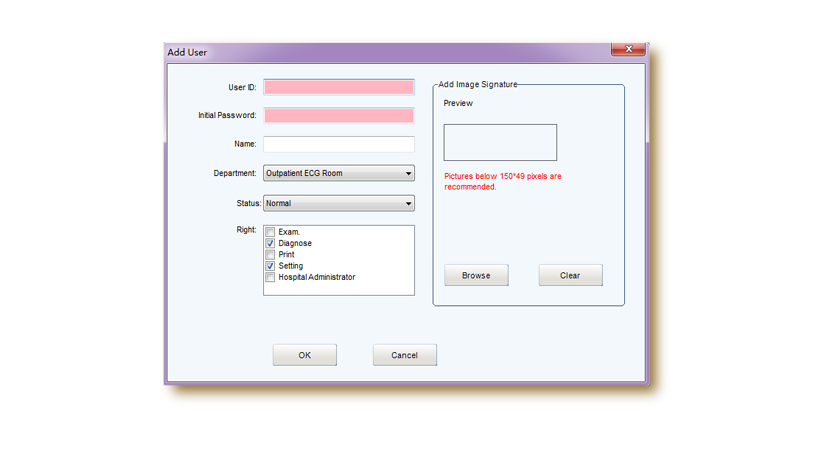The image size is (813, 454).
Task: Enable the Exam. right checkbox
Action: (x=270, y=233)
